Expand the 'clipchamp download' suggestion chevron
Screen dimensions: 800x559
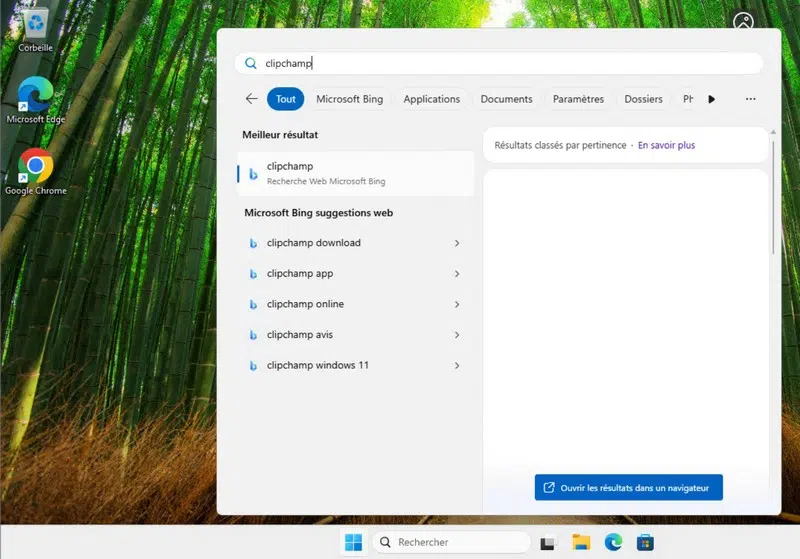(x=457, y=243)
